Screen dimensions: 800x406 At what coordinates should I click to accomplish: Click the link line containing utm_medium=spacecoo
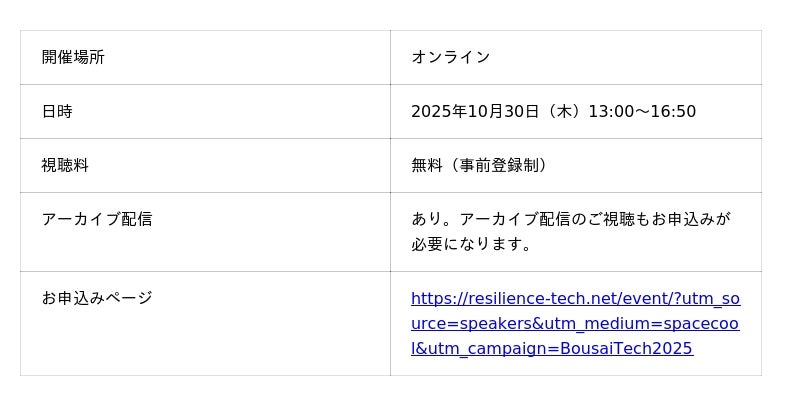point(575,323)
